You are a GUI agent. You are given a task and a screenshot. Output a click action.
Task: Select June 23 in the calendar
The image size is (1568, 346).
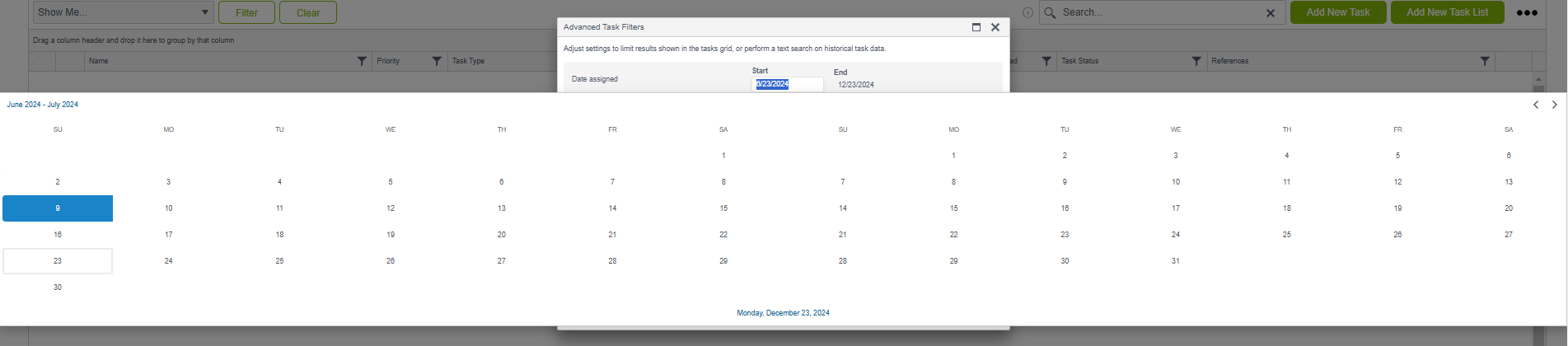coord(58,261)
